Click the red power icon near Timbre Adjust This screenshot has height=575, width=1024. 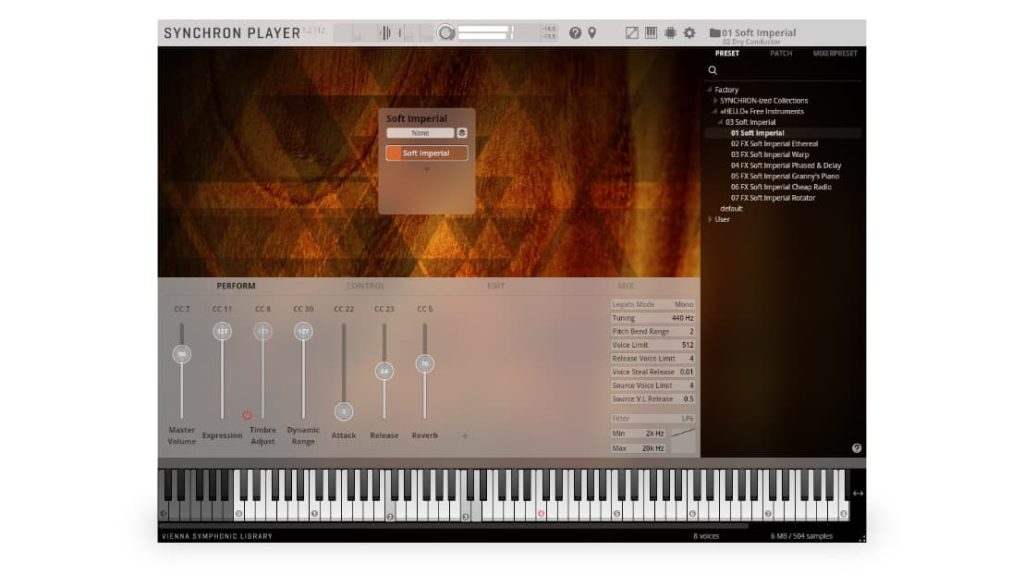[247, 414]
